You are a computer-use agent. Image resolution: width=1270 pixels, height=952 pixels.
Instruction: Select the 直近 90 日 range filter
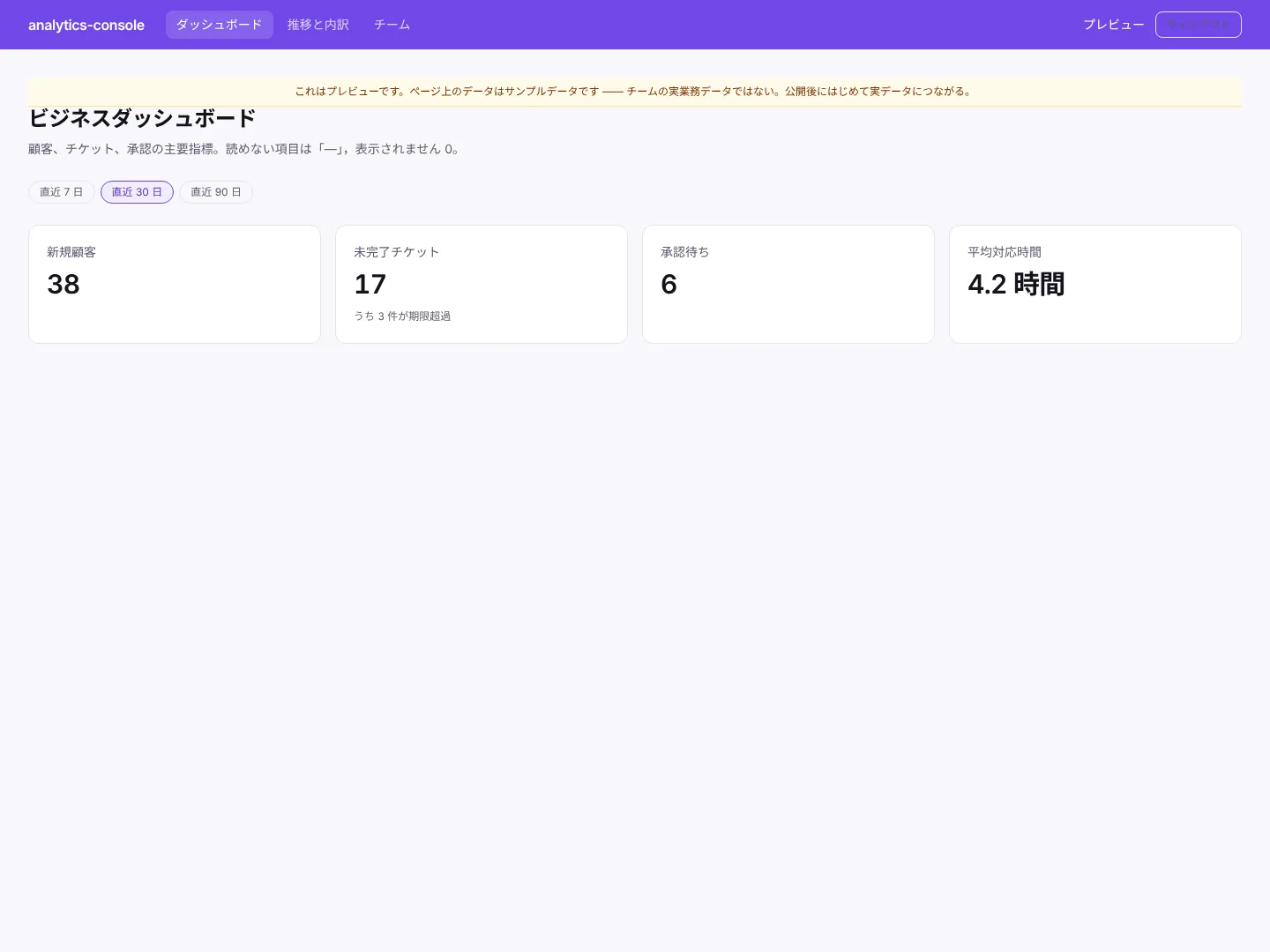pos(216,192)
